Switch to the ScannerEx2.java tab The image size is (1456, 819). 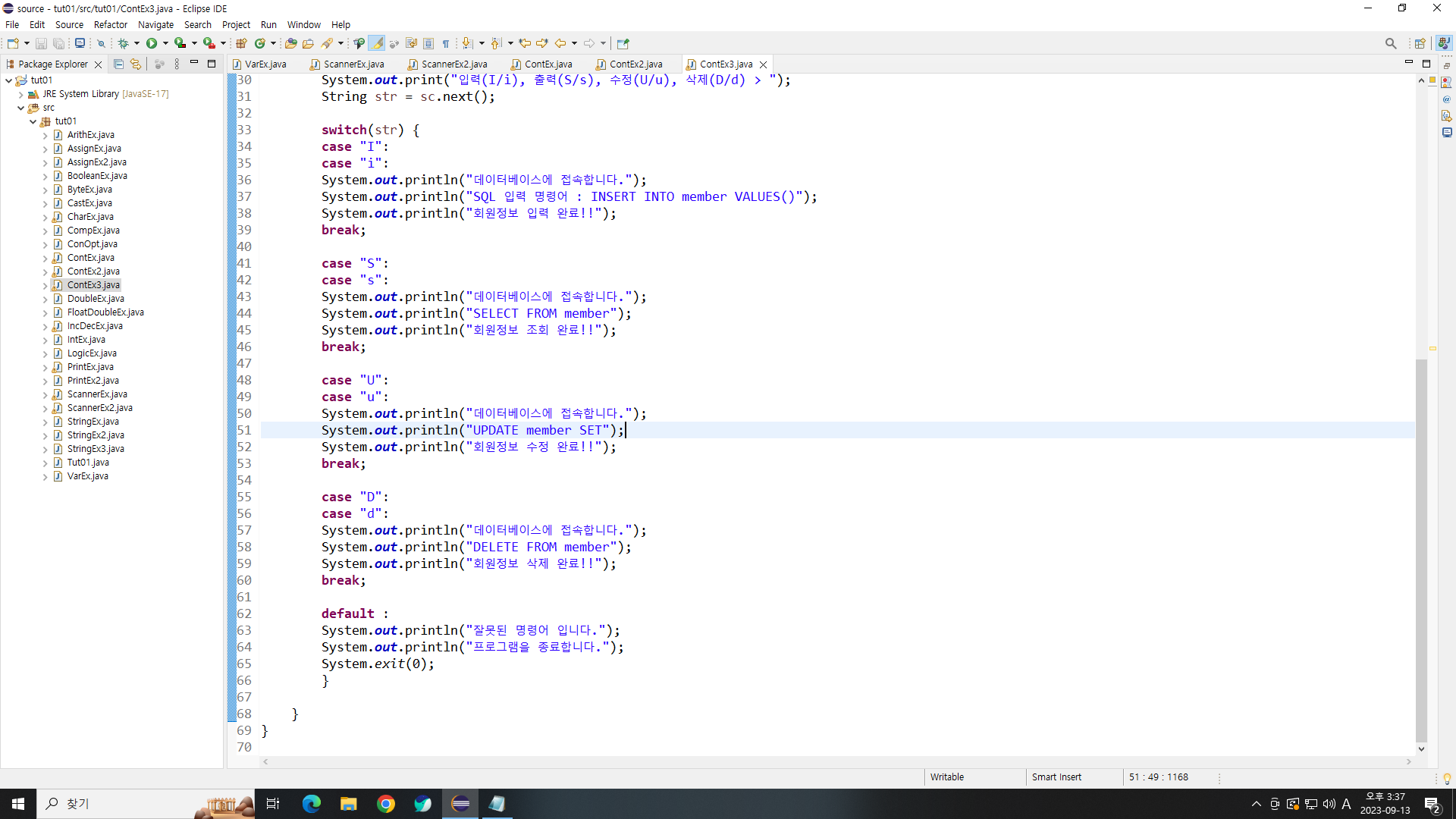[x=453, y=64]
